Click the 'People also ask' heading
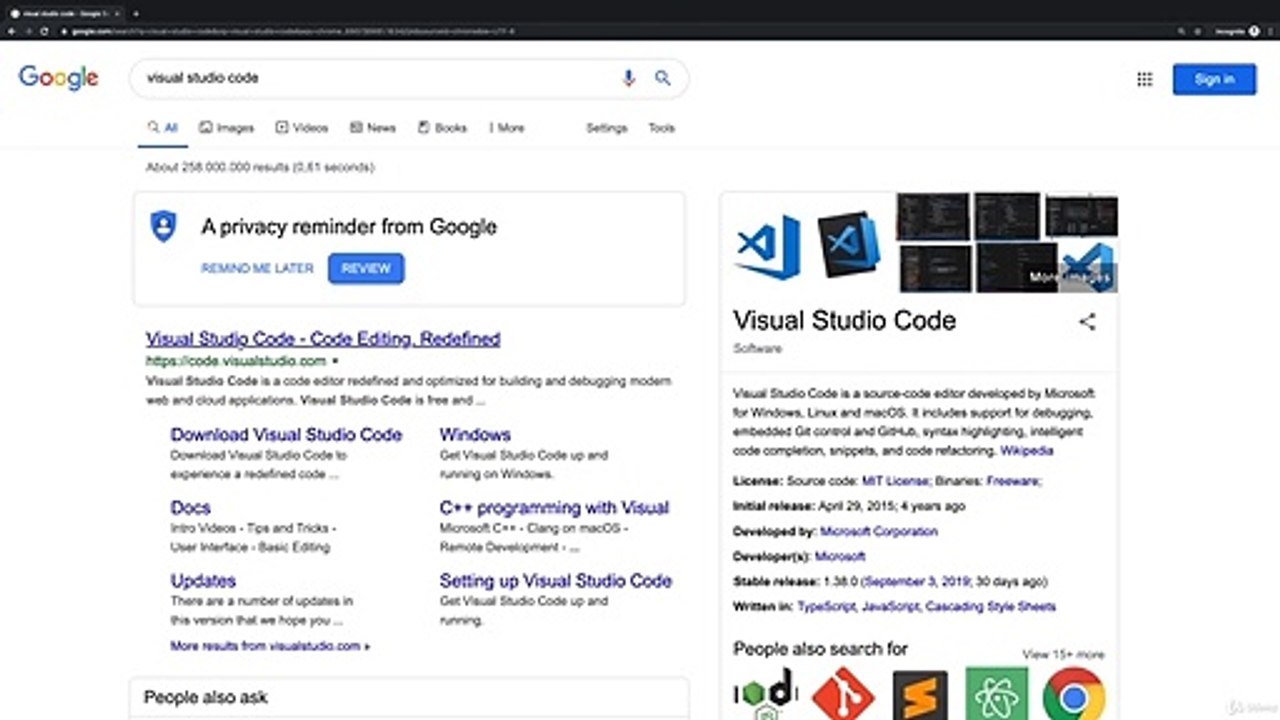The height and width of the screenshot is (720, 1280). coord(206,698)
